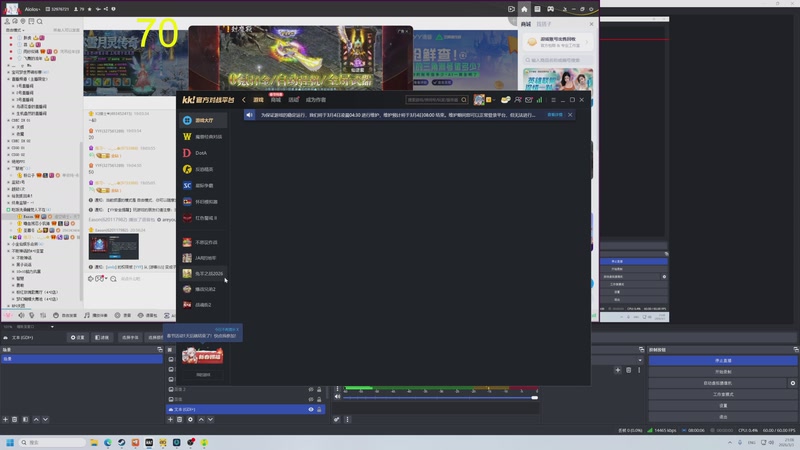Open source properties gear icon in OBS
Viewport: 800px width, 450px height.
click(190, 419)
